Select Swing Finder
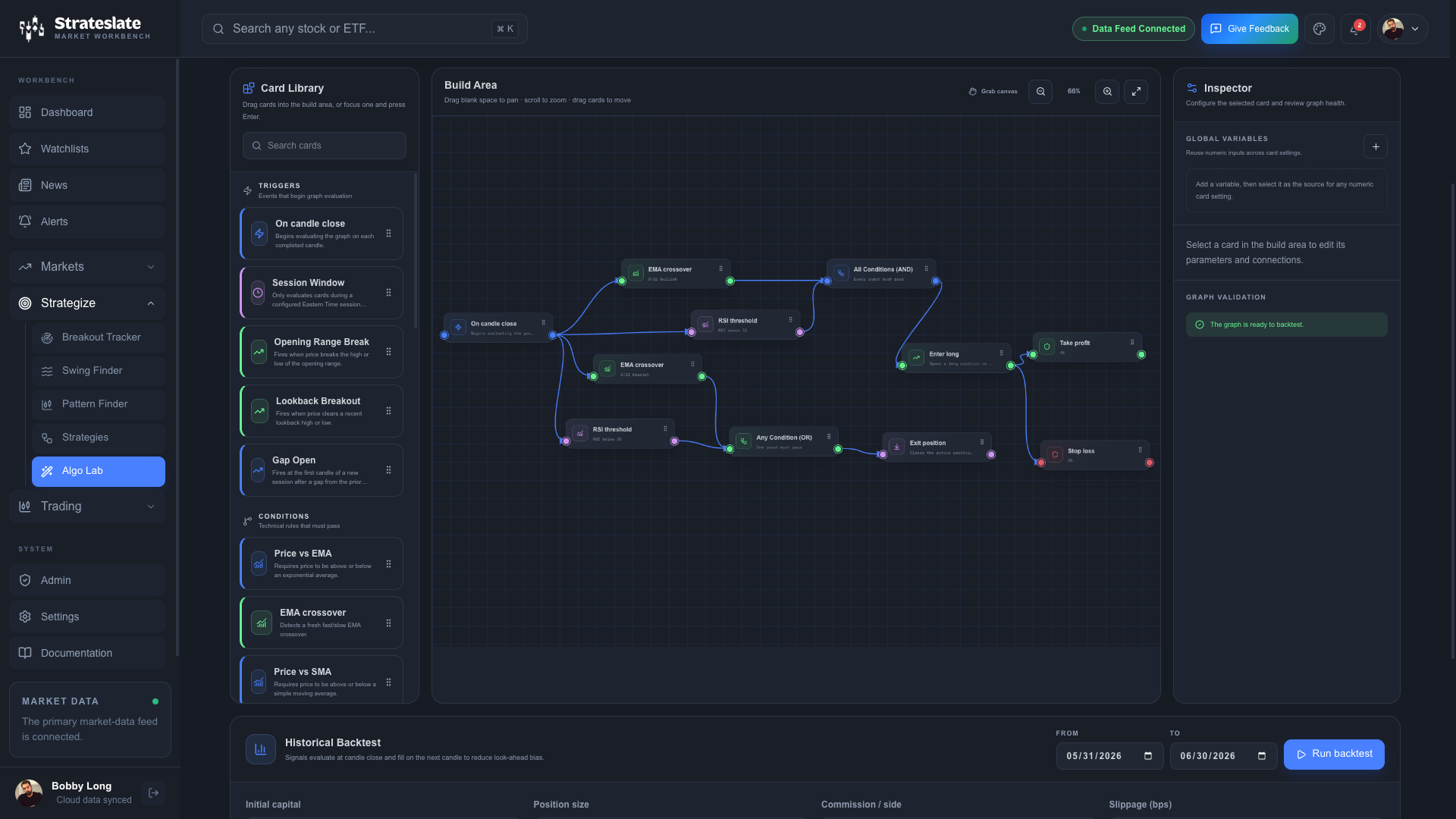 99,371
